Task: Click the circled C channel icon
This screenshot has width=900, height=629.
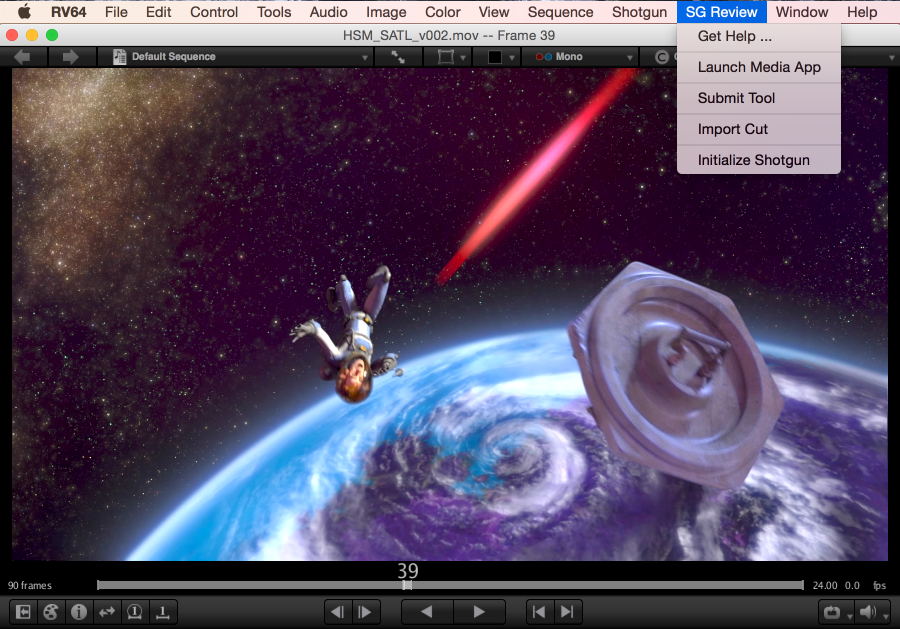Action: 662,57
